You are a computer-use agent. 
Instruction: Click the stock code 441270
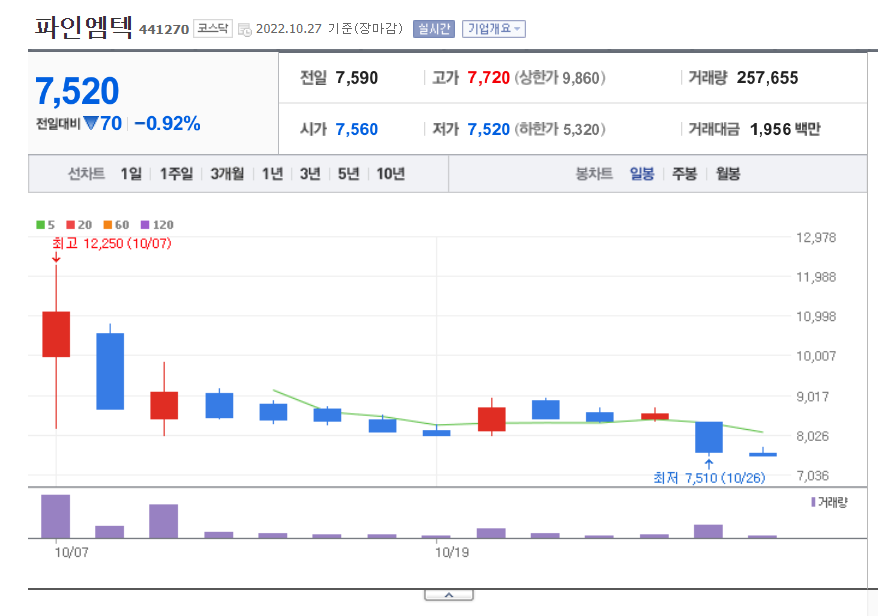[164, 29]
